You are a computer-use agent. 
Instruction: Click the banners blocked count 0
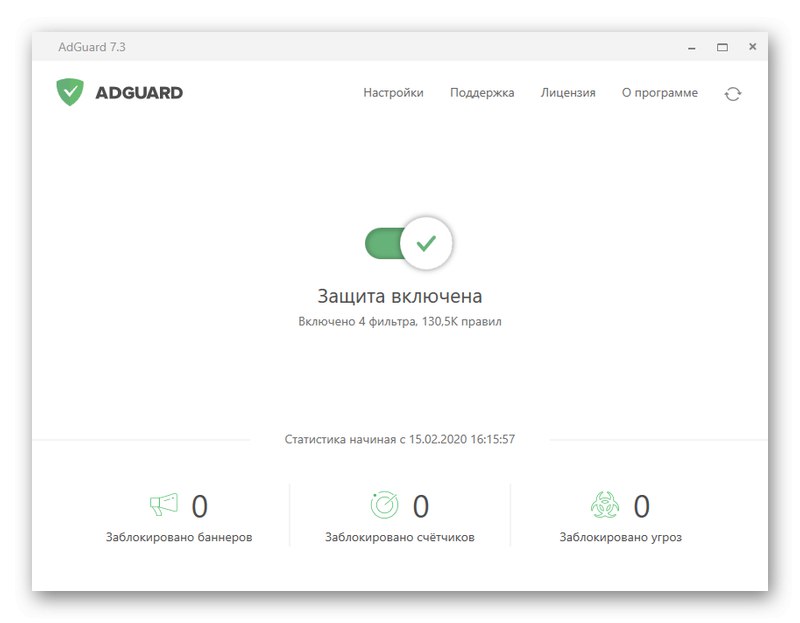(x=199, y=507)
